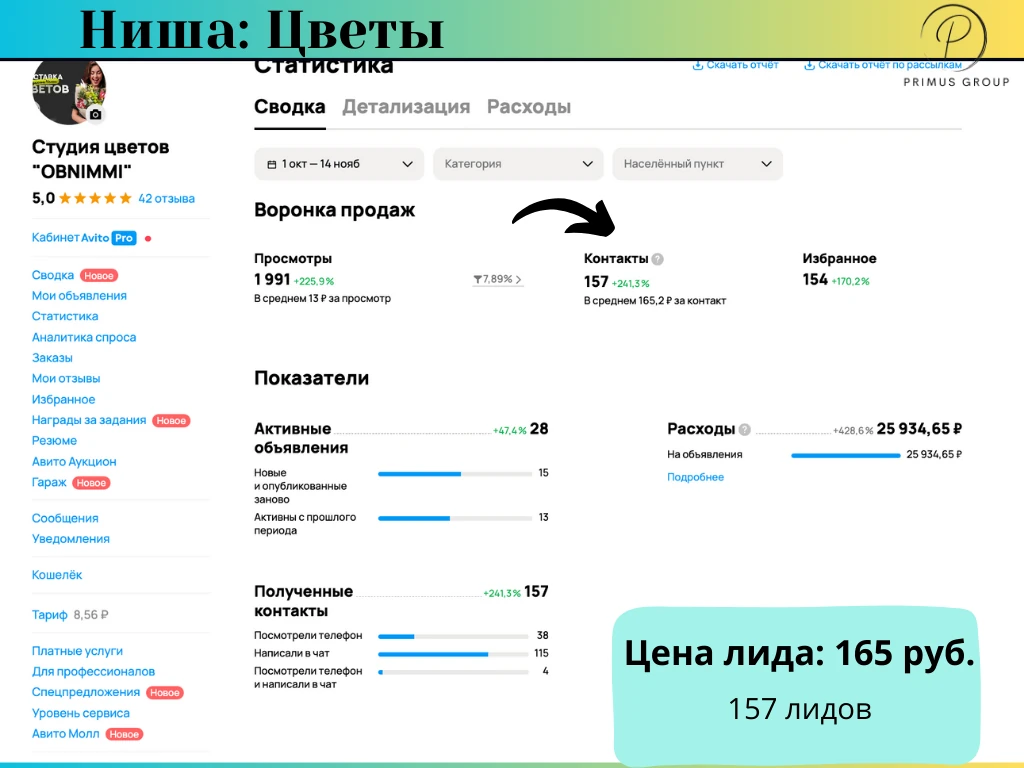Click the Написали в чат progress bar
Screen dimensions: 1024x768
(x=453, y=654)
